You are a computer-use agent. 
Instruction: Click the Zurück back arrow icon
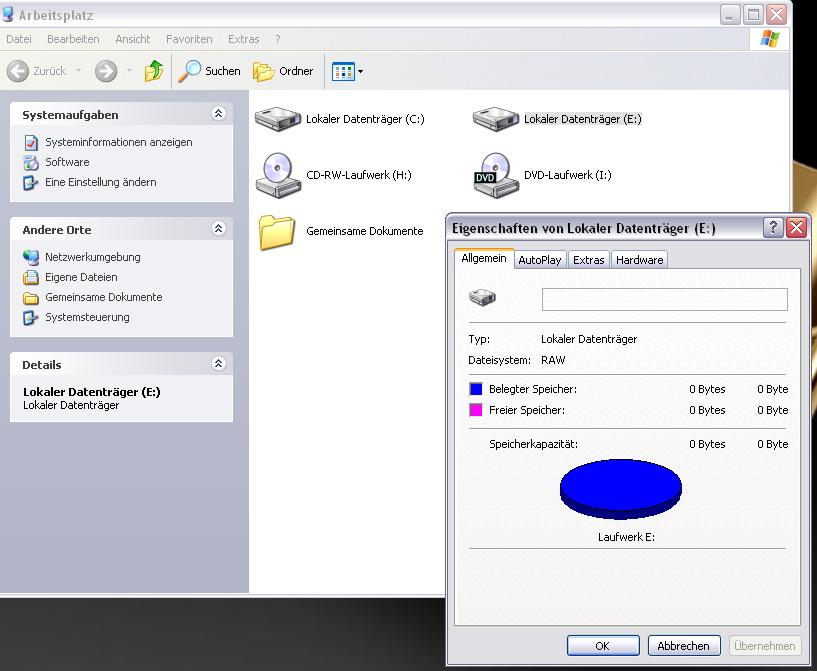tap(18, 71)
